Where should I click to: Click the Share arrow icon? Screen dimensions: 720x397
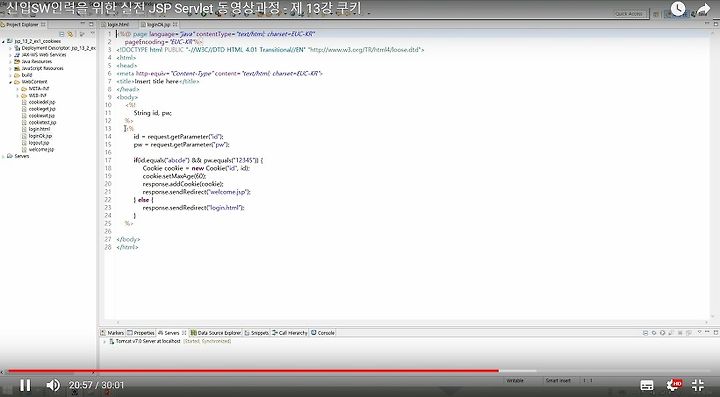[703, 9]
